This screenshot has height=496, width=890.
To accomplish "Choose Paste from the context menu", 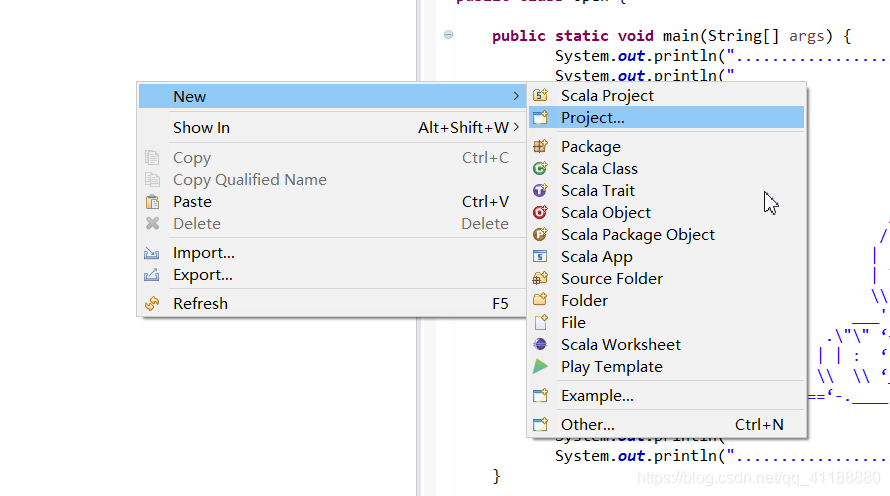I will pos(332,201).
